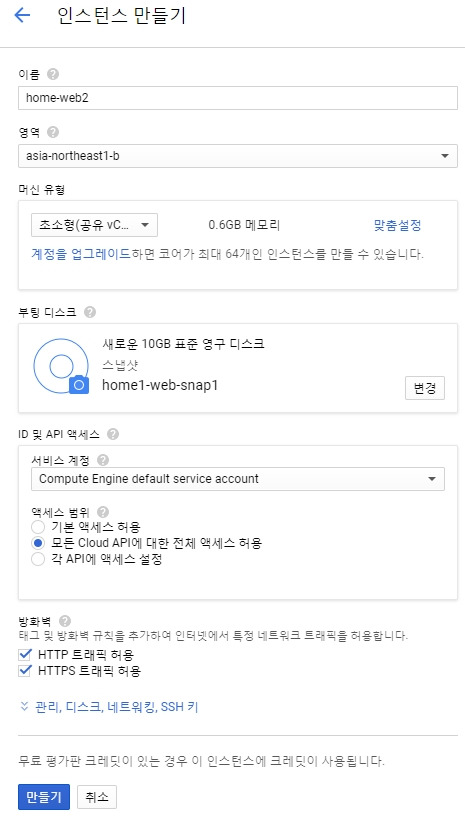
Task: Open help icon beside 방화벽 label
Action: [65, 621]
